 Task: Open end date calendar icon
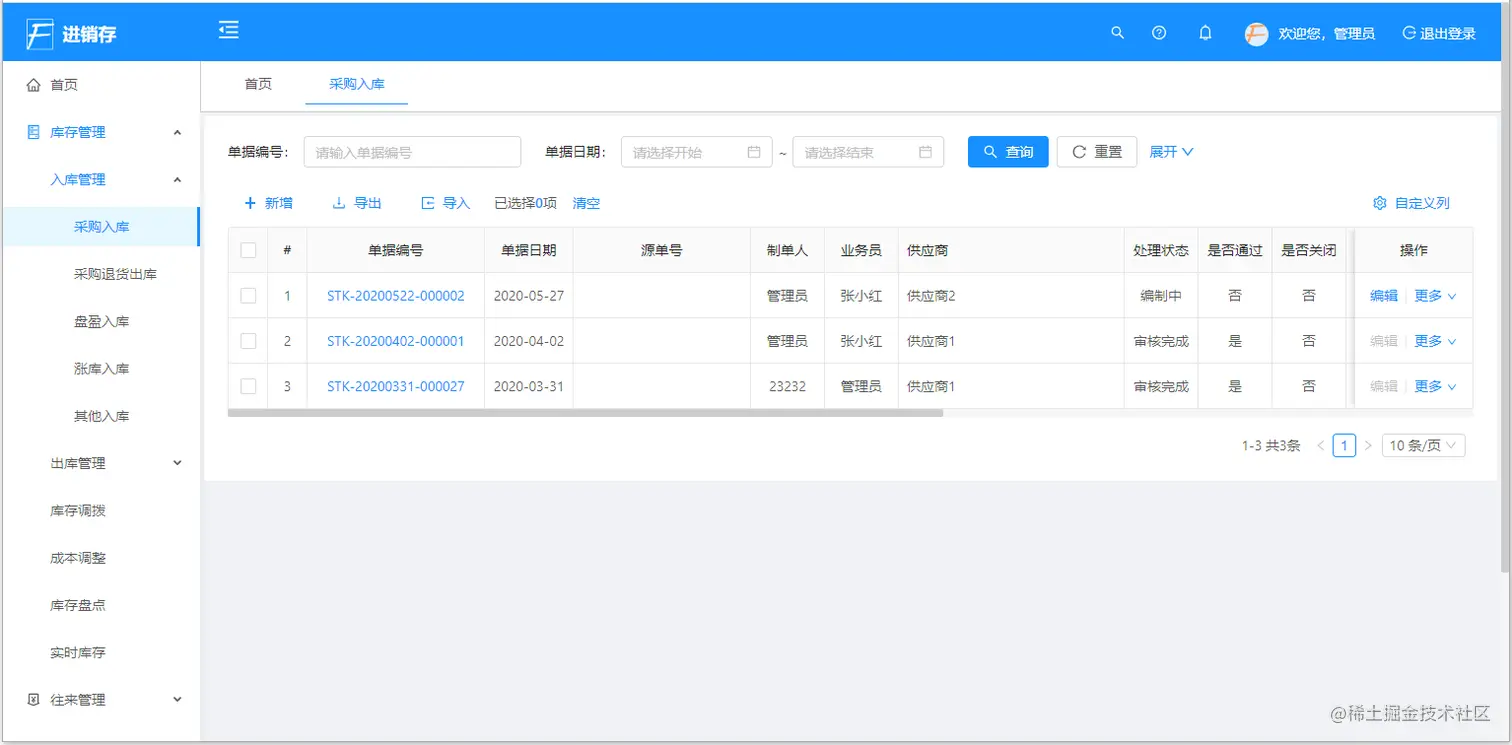925,152
